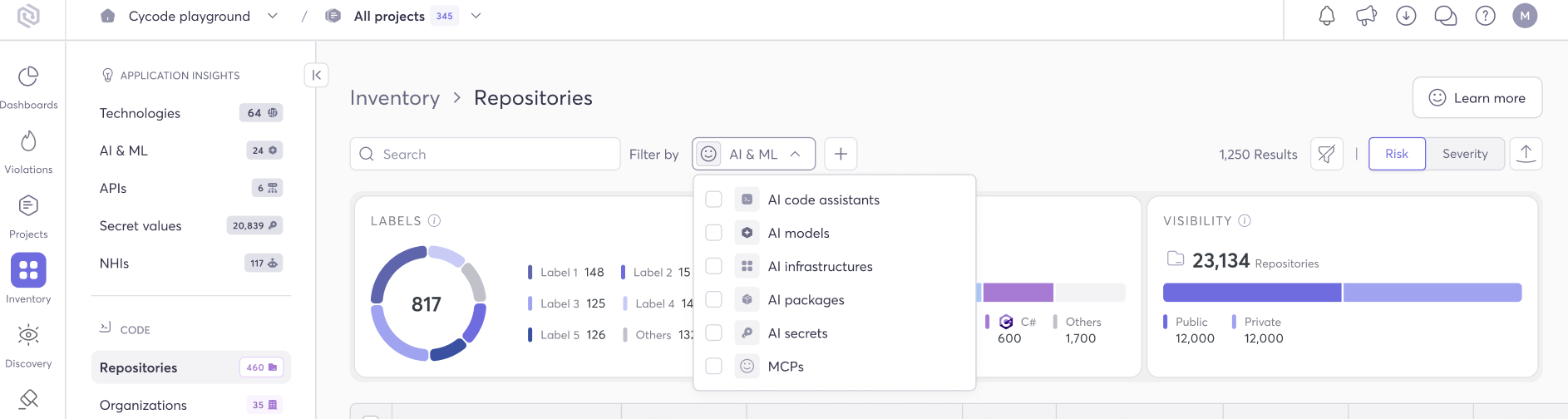Click the MCPs option icon
The image size is (1568, 419).
[x=747, y=366]
